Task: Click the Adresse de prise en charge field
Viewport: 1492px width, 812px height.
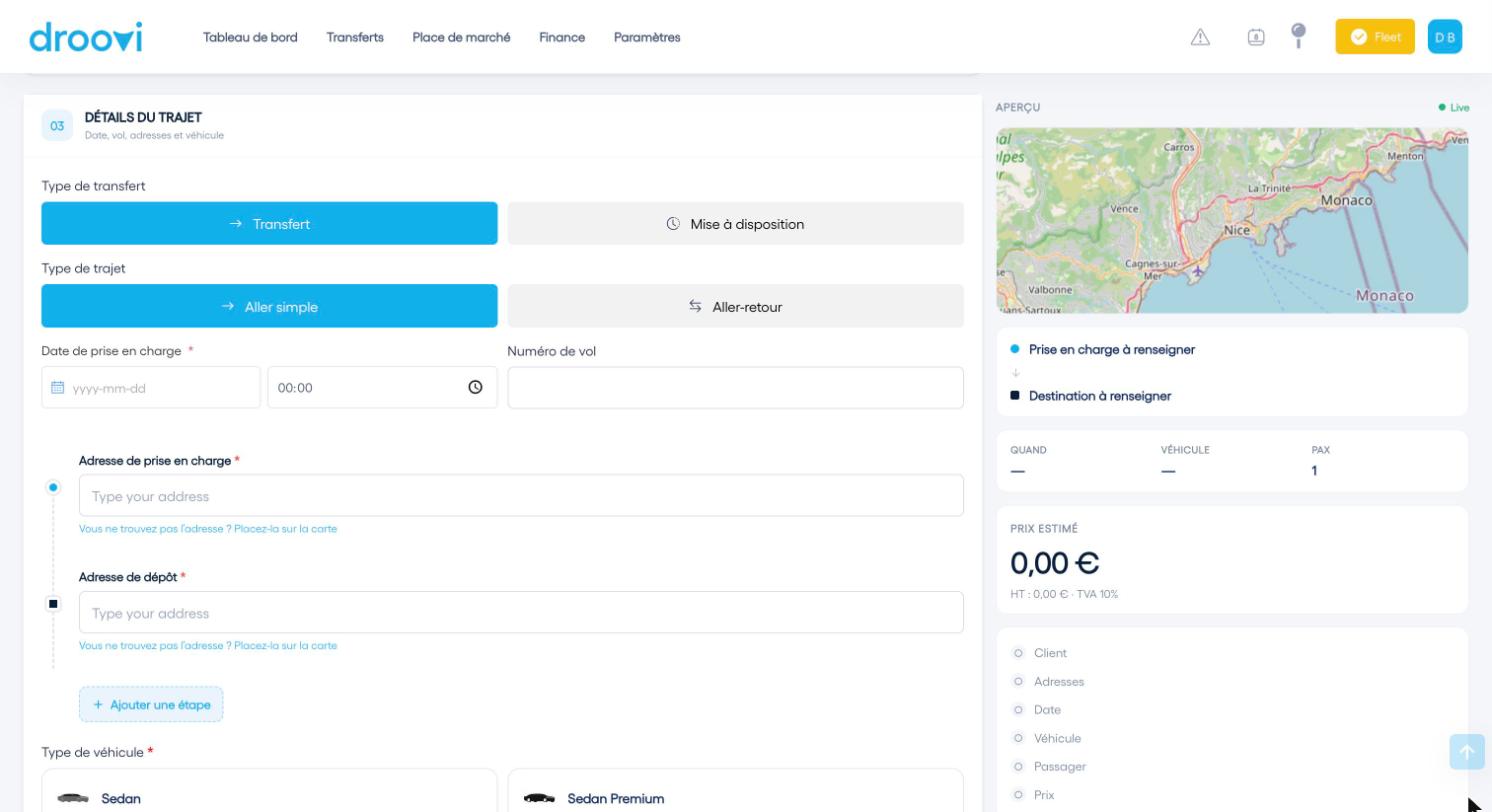Action: click(521, 496)
